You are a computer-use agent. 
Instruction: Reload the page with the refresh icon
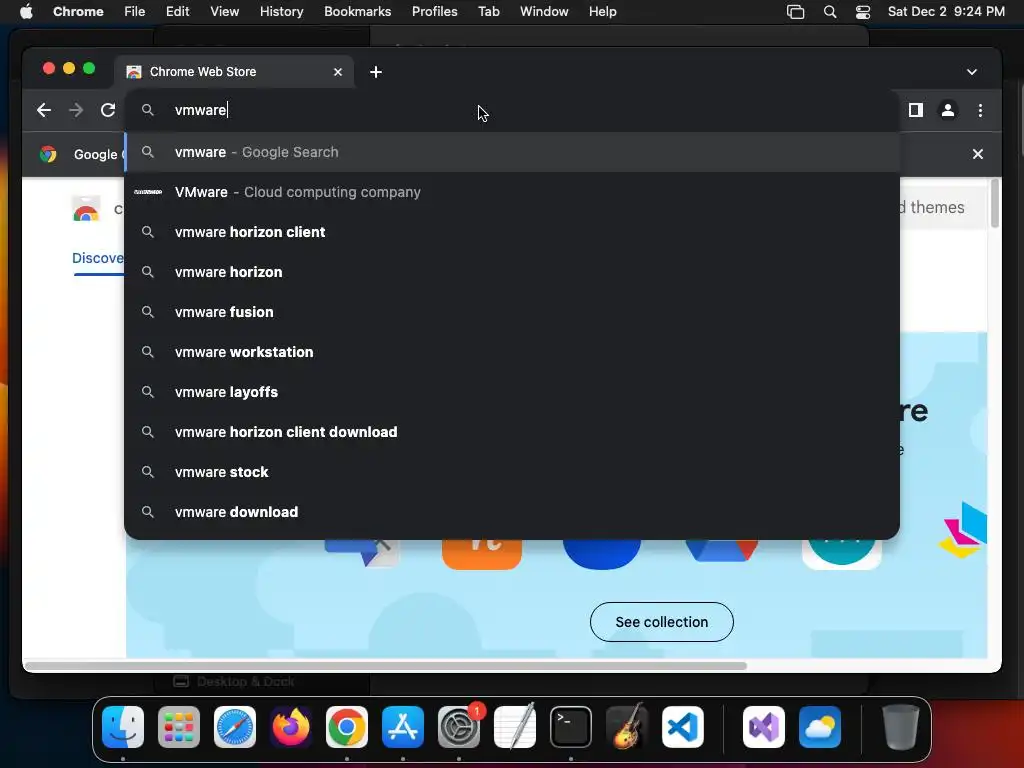point(108,110)
